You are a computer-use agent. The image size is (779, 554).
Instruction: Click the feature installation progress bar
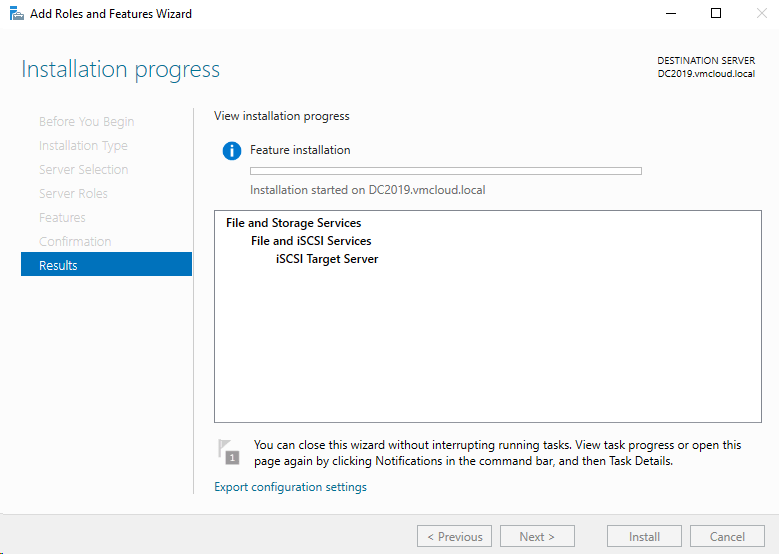[445, 171]
